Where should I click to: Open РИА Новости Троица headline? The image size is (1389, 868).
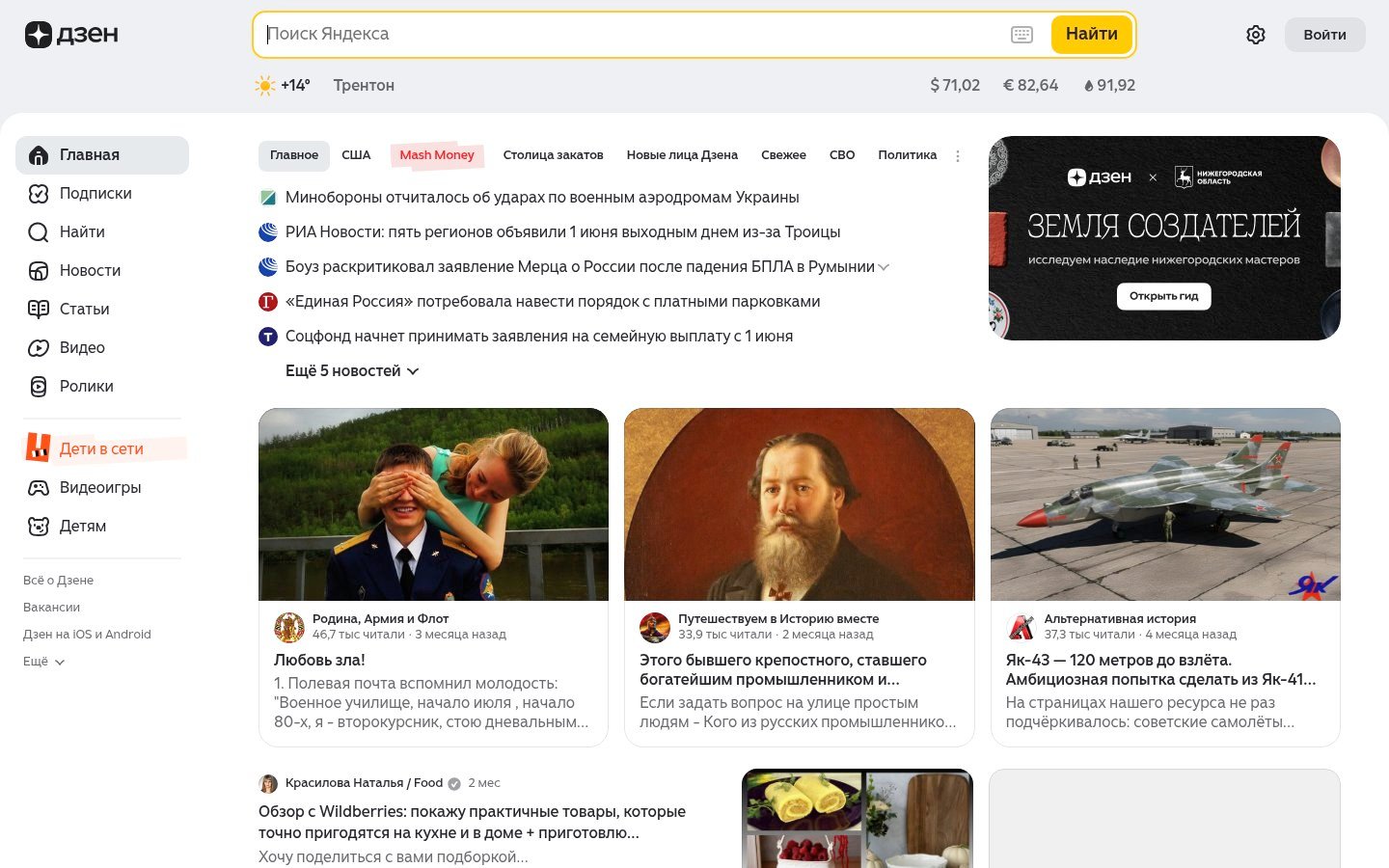pos(562,232)
